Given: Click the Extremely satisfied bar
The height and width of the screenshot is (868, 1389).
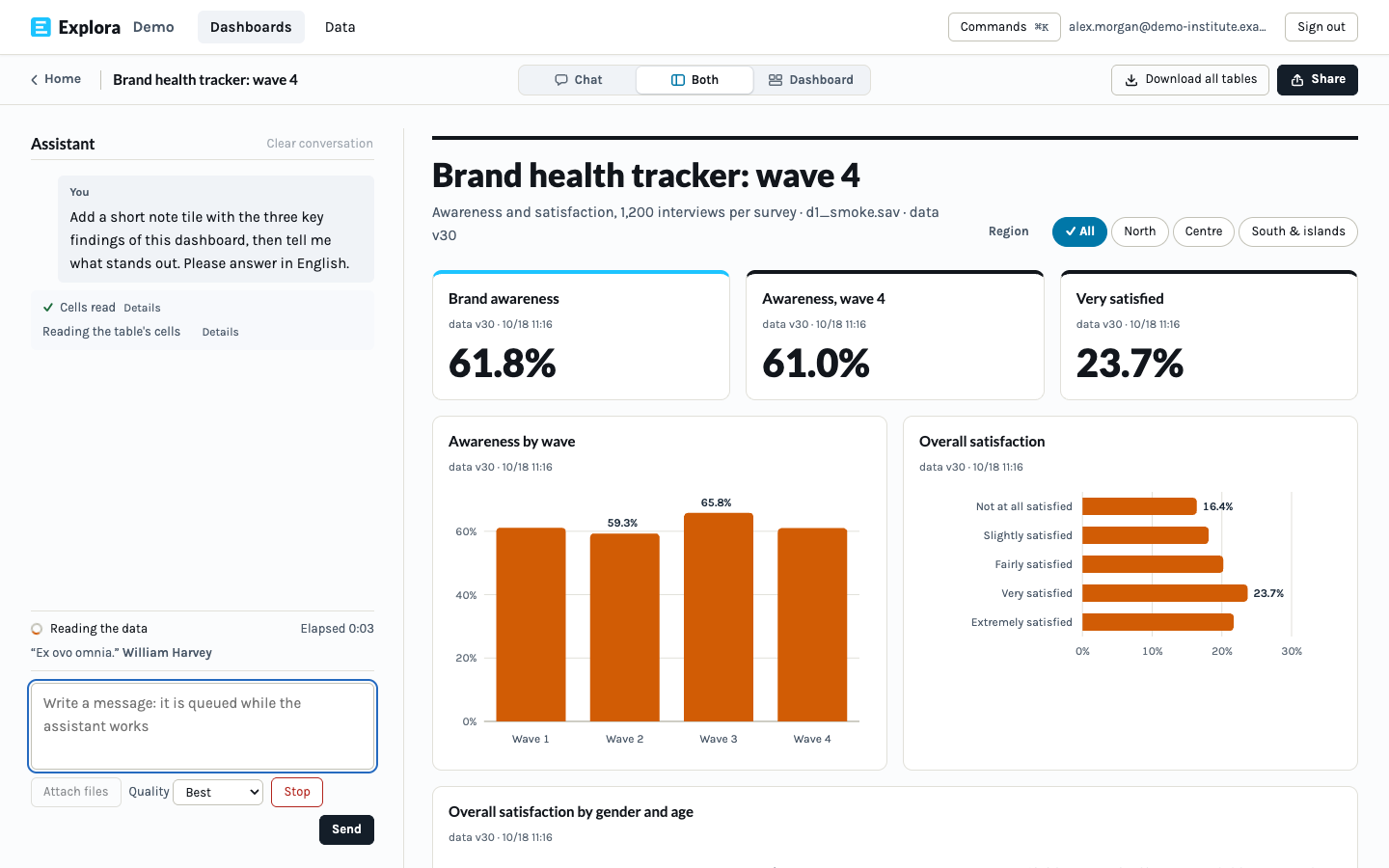Looking at the screenshot, I should [x=1157, y=622].
